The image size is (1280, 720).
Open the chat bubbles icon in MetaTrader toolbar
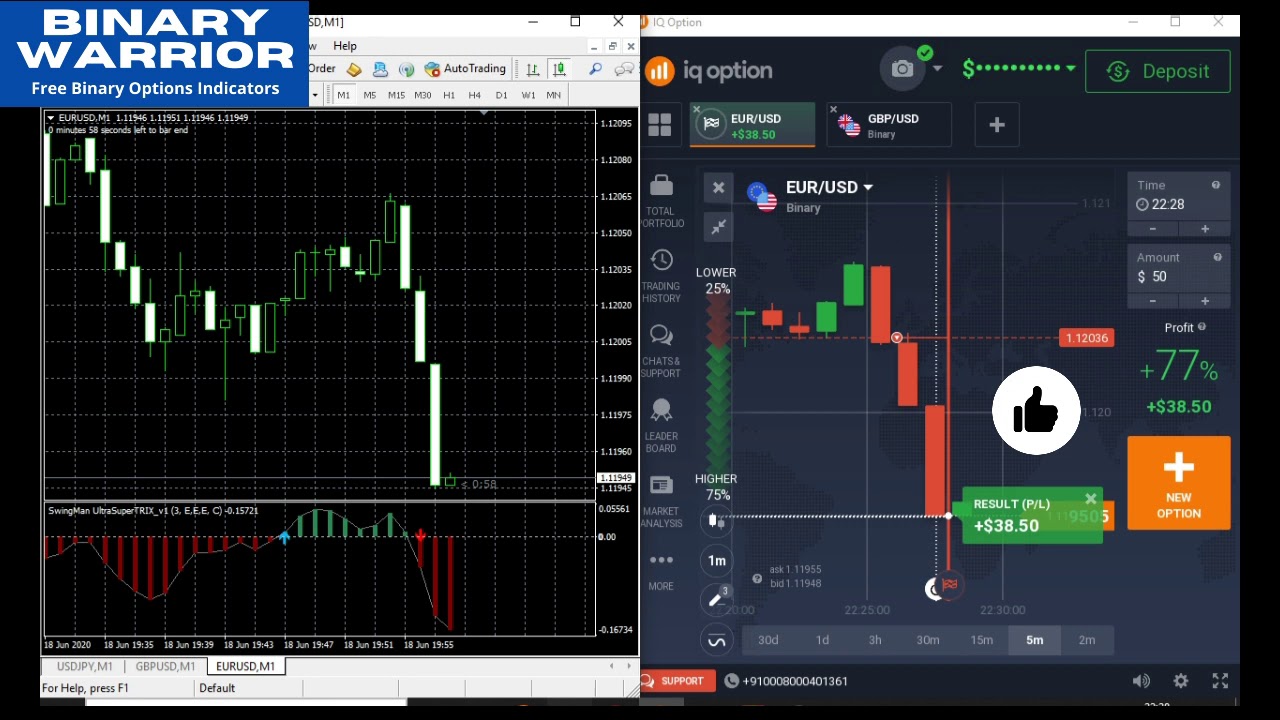pos(623,69)
